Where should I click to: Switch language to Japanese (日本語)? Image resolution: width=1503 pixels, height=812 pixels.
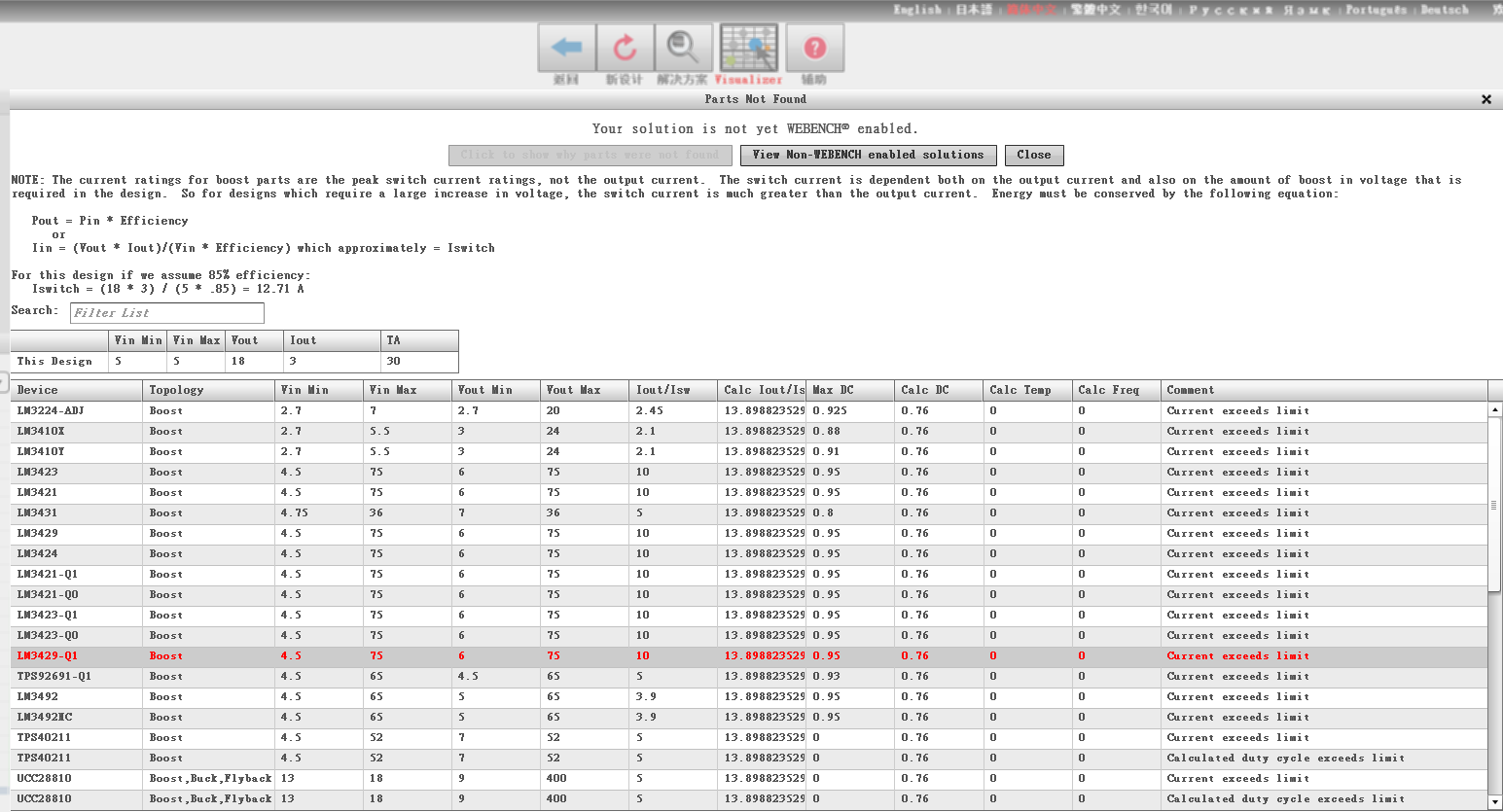click(974, 10)
